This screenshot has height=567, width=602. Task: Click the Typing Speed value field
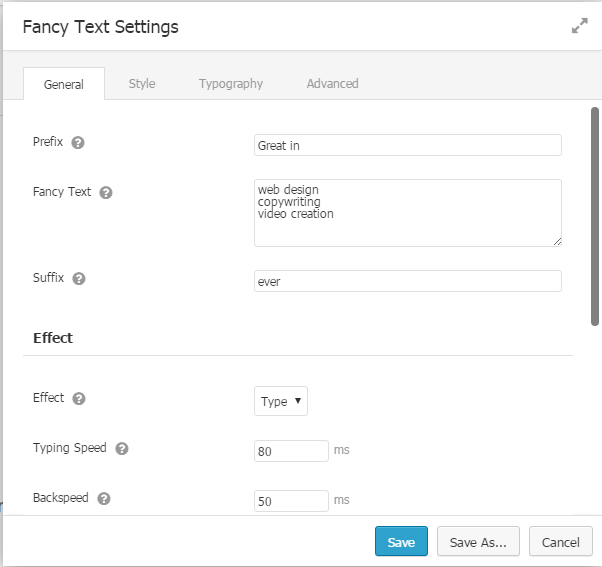[291, 451]
